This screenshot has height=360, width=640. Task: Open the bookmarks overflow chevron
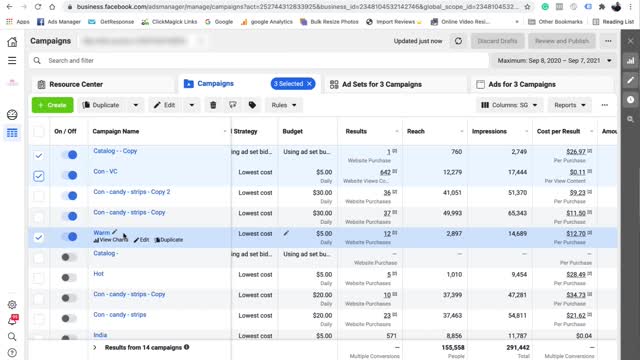[517, 22]
